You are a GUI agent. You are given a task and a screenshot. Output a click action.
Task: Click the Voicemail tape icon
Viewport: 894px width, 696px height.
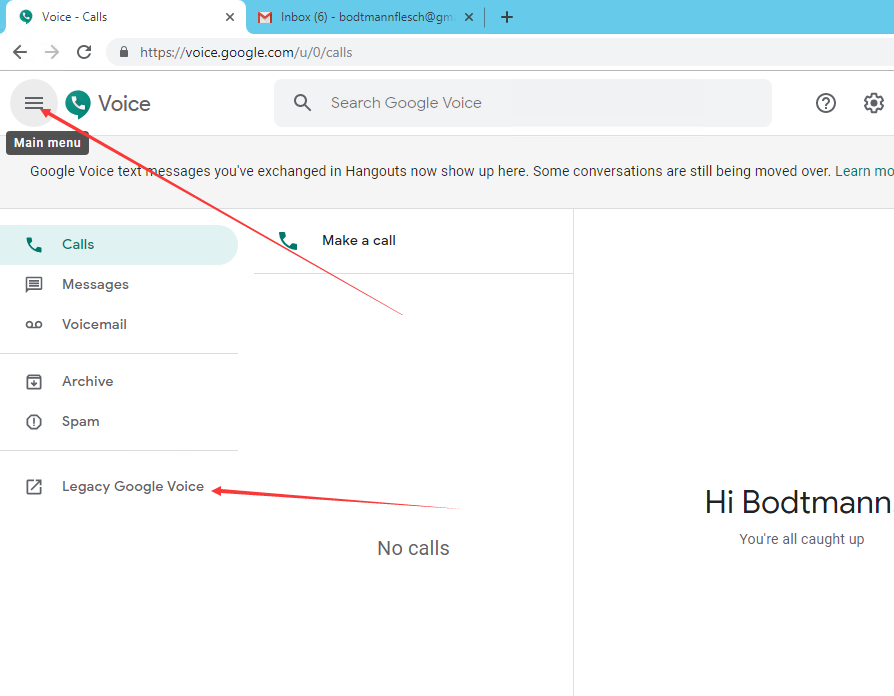point(34,324)
